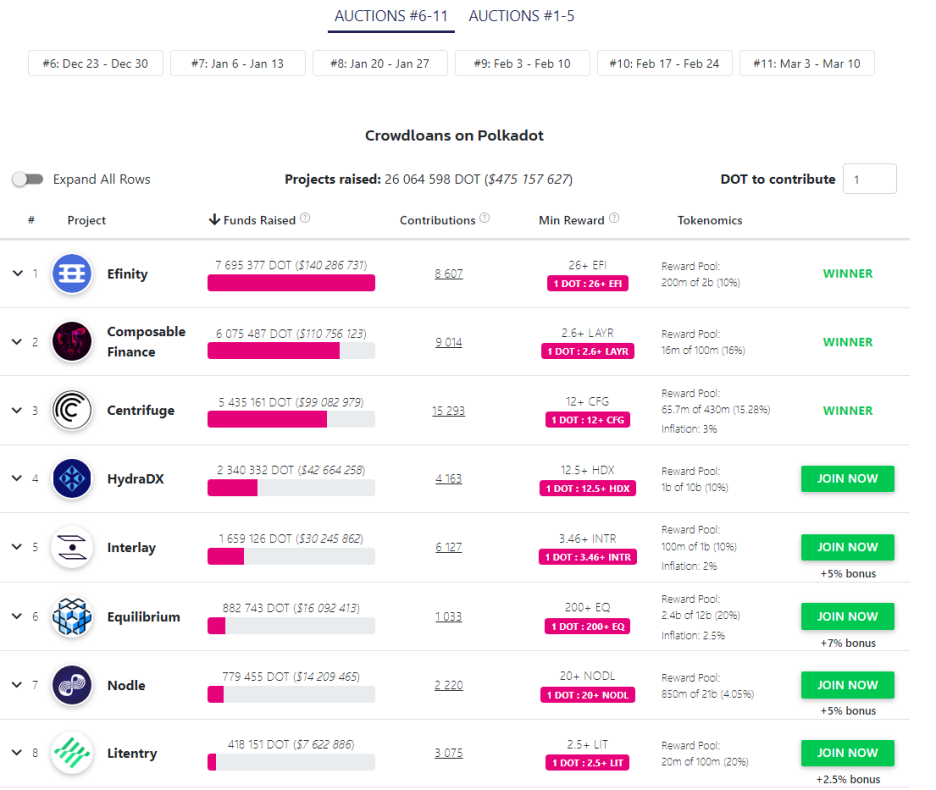936x790 pixels.
Task: Open Centrifuge contributions 15 293
Action: 448,411
